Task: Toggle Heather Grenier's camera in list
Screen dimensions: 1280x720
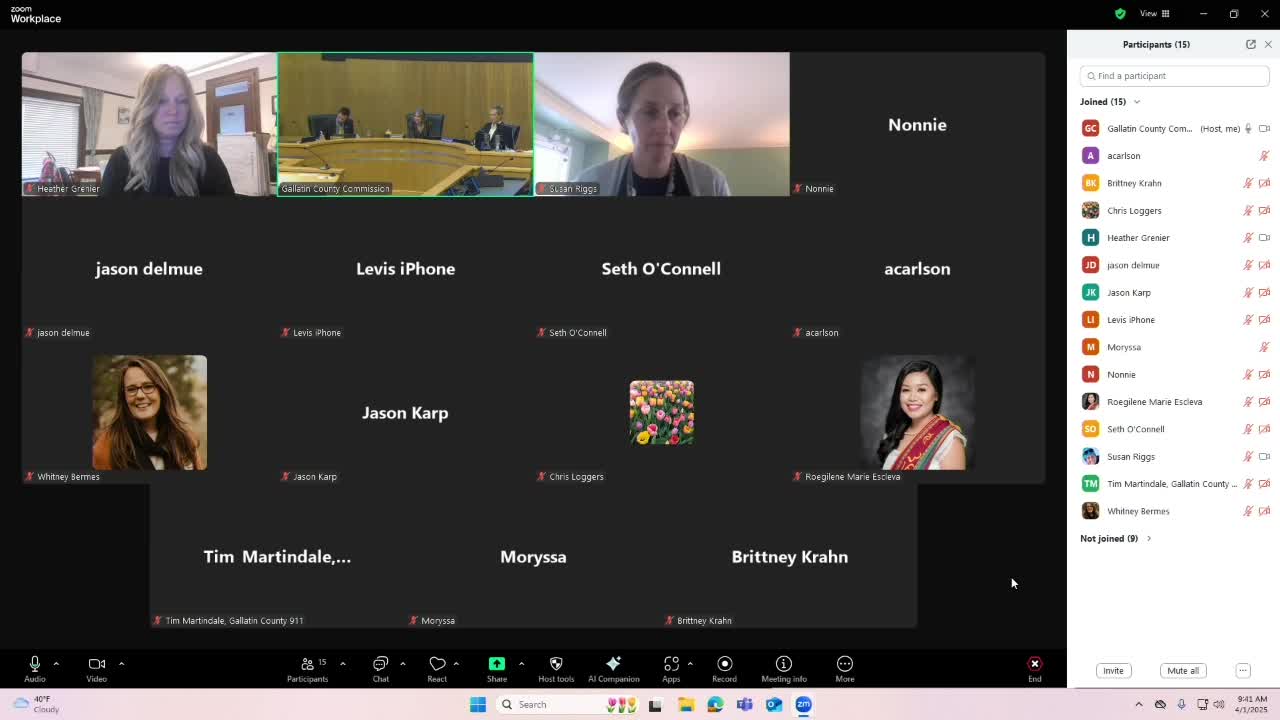Action: pos(1264,238)
